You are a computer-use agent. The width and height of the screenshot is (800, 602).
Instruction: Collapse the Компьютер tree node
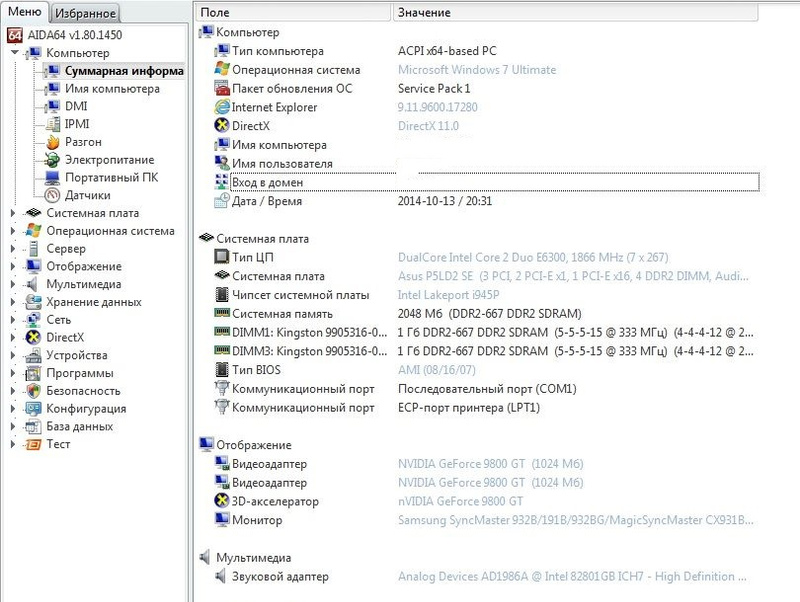pyautogui.click(x=14, y=53)
